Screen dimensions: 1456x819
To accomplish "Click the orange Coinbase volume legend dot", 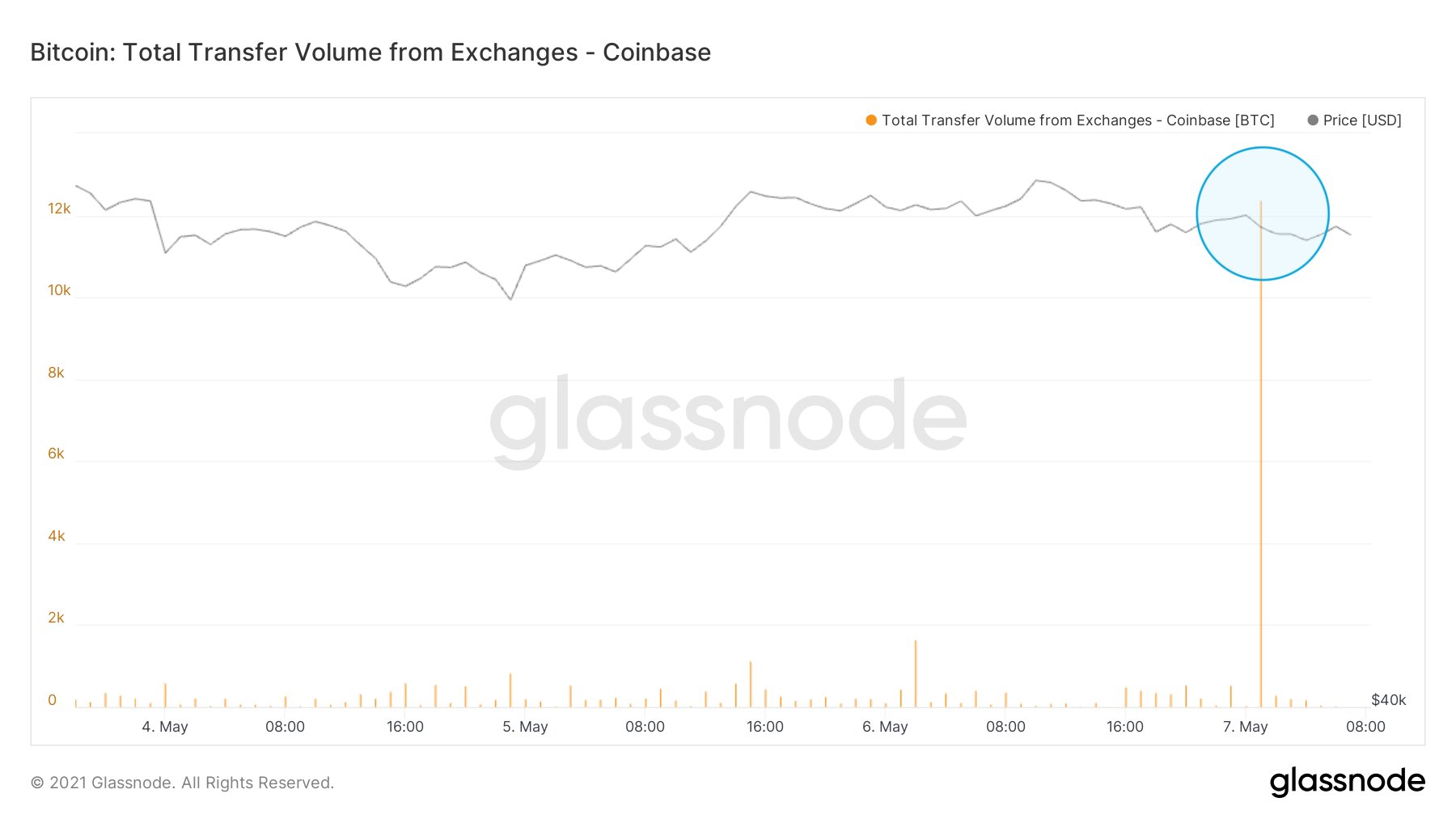I will 871,120.
